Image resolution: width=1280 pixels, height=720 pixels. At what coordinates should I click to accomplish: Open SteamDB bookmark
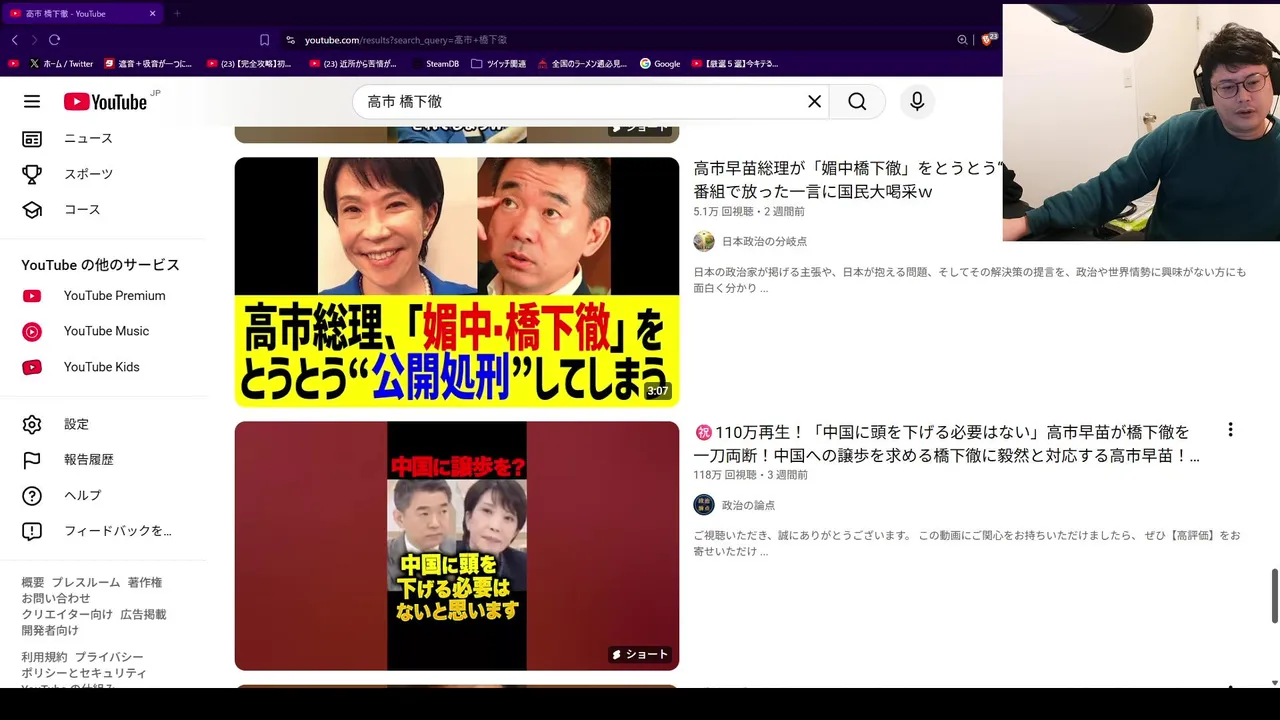tap(435, 64)
